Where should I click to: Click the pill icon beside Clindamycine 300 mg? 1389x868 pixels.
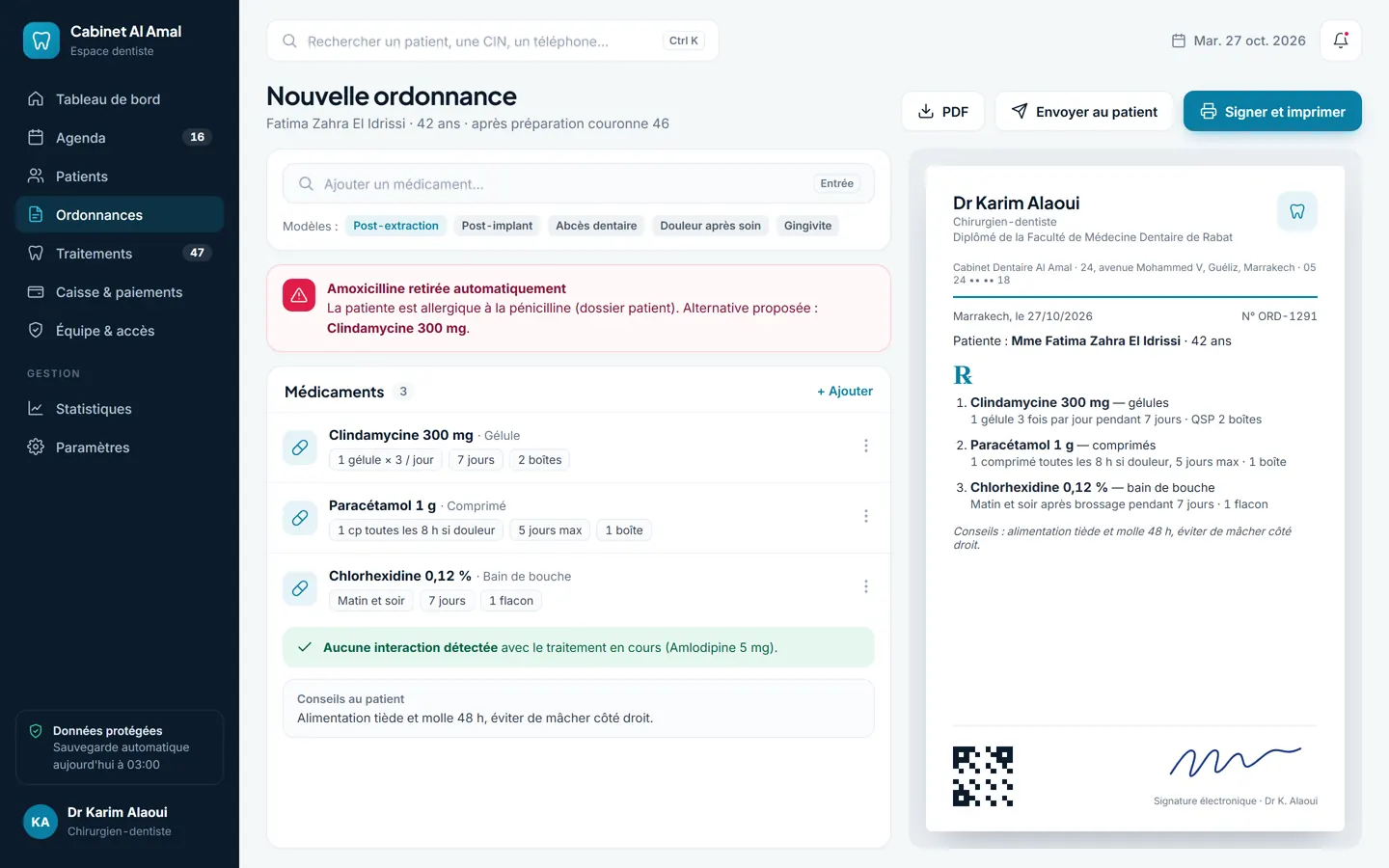pos(300,448)
